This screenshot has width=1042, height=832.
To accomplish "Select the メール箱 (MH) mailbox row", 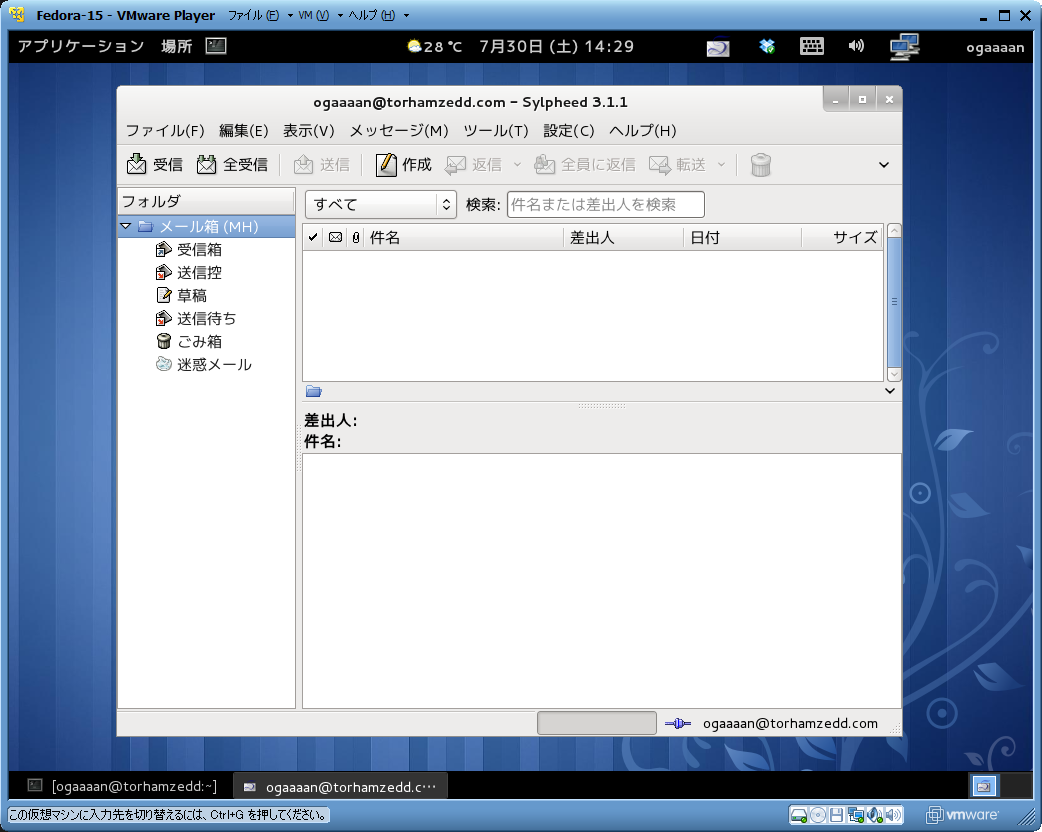I will (x=207, y=227).
